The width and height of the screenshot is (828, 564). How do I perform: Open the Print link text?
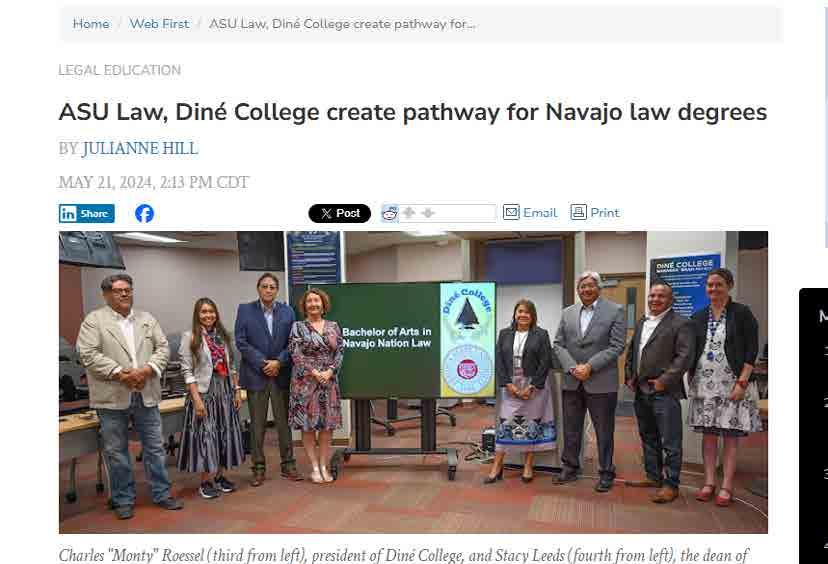[605, 212]
